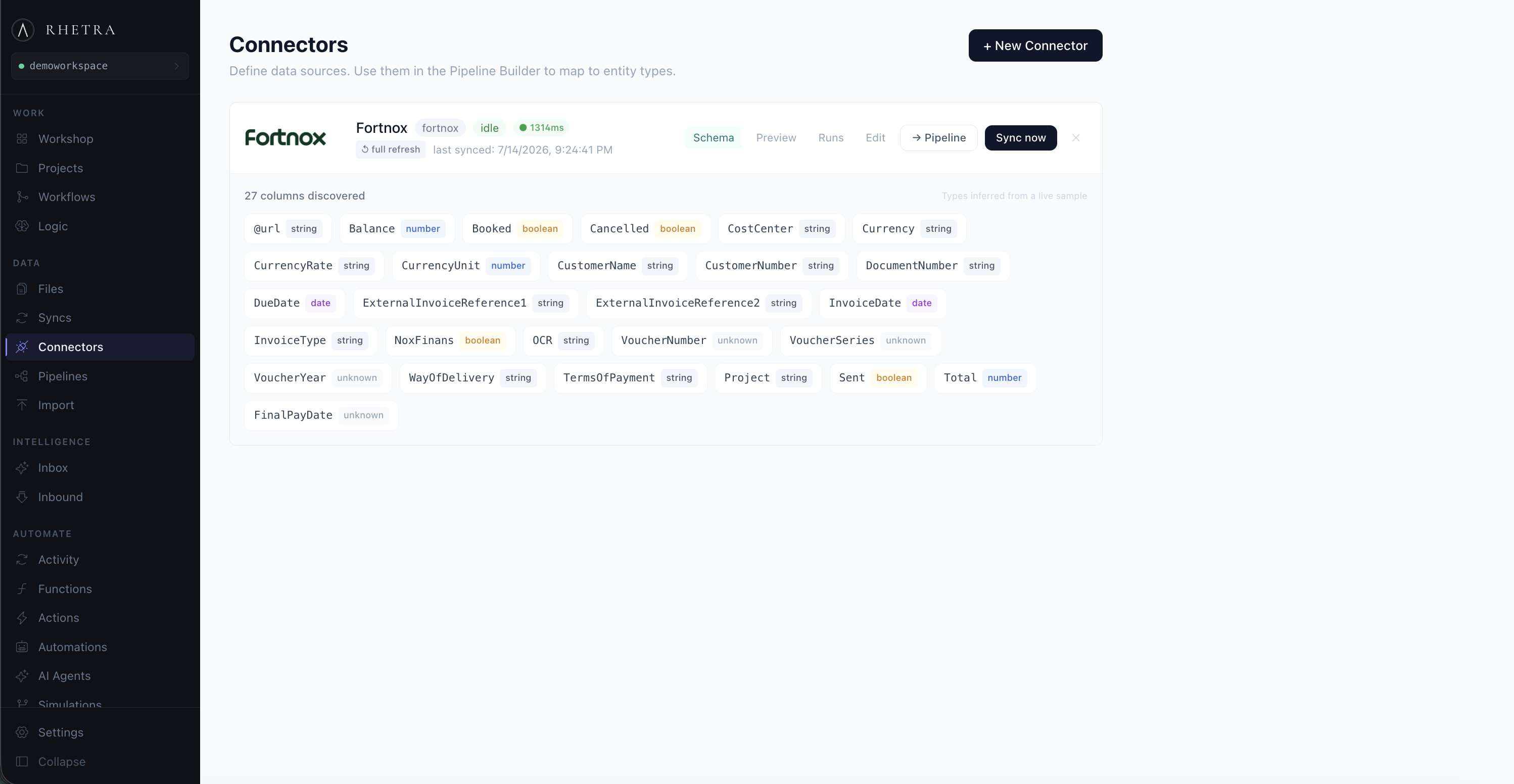Viewport: 1514px width, 784px height.
Task: Click the Pipelines icon in sidebar
Action: coord(22,376)
